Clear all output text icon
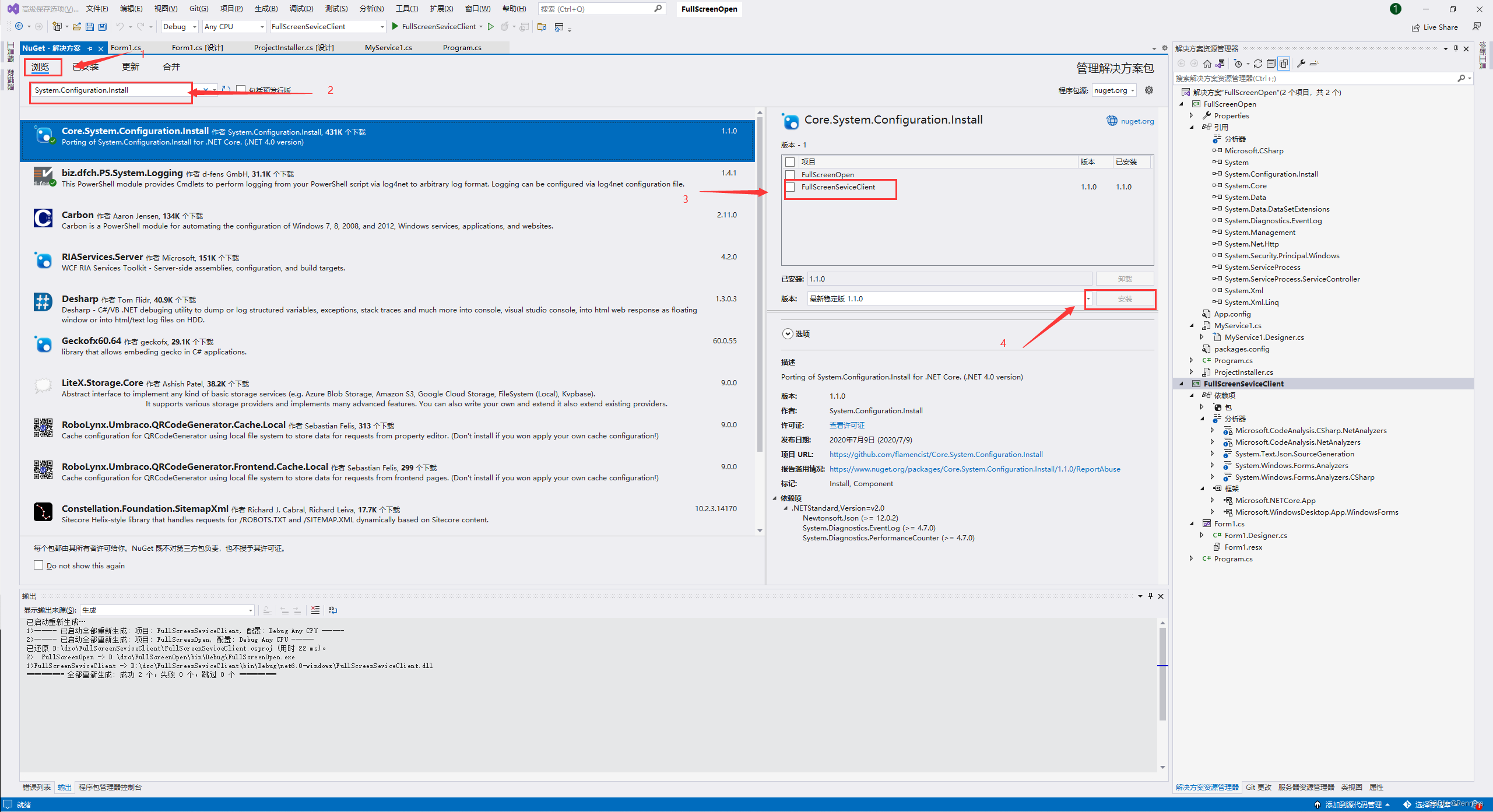This screenshot has width=1493, height=812. [x=315, y=610]
